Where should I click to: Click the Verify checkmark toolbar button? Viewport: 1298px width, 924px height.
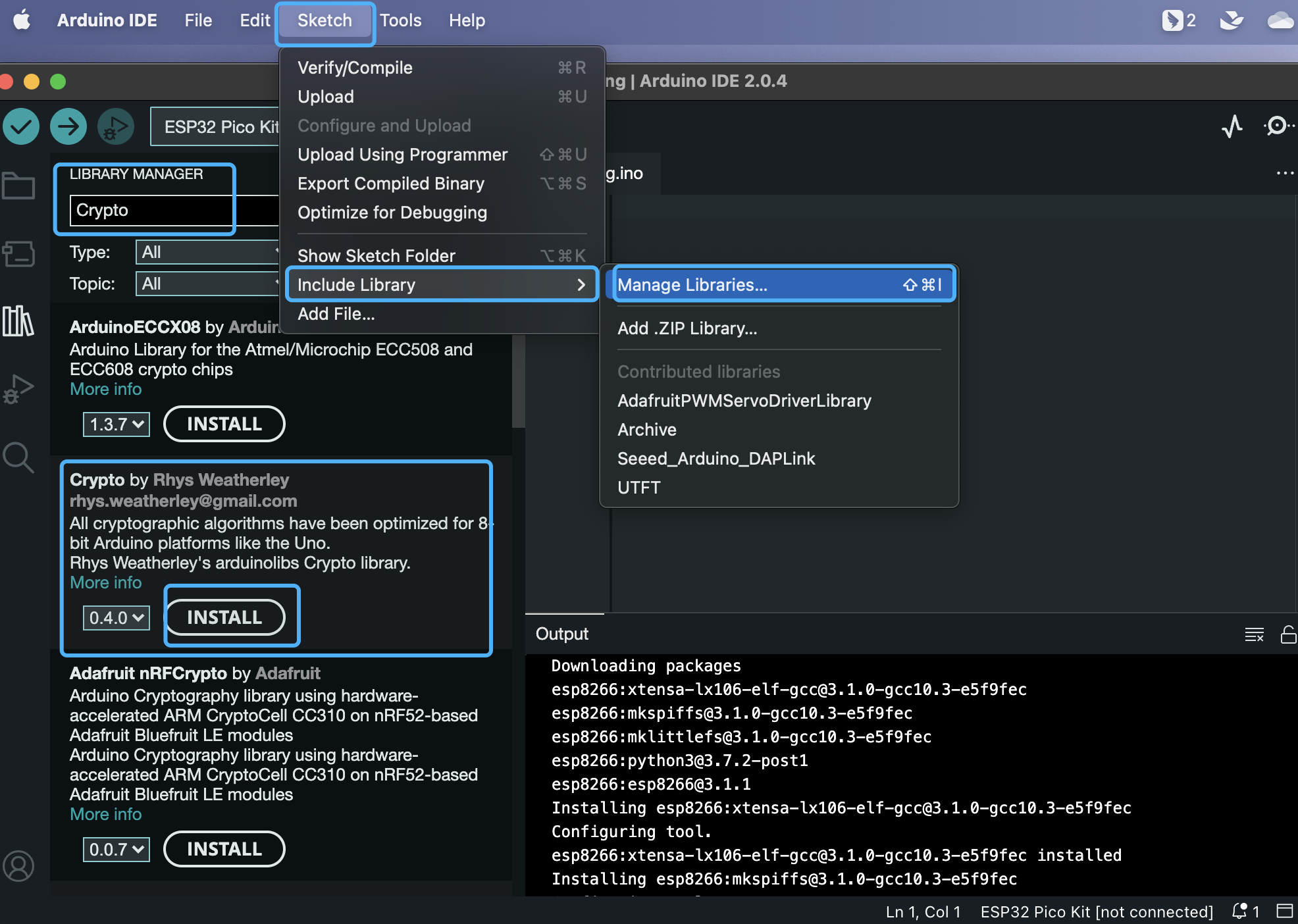coord(21,126)
